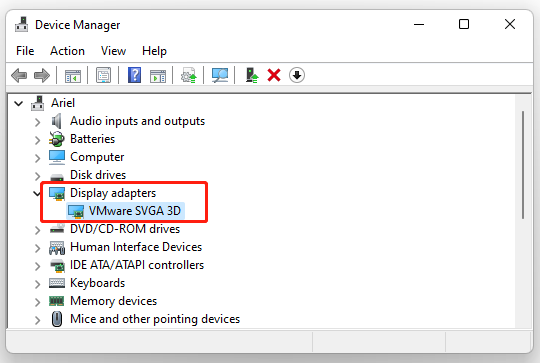This screenshot has height=363, width=540.
Task: Expand IDE ATA/ATAPI controllers node
Action: click(38, 266)
